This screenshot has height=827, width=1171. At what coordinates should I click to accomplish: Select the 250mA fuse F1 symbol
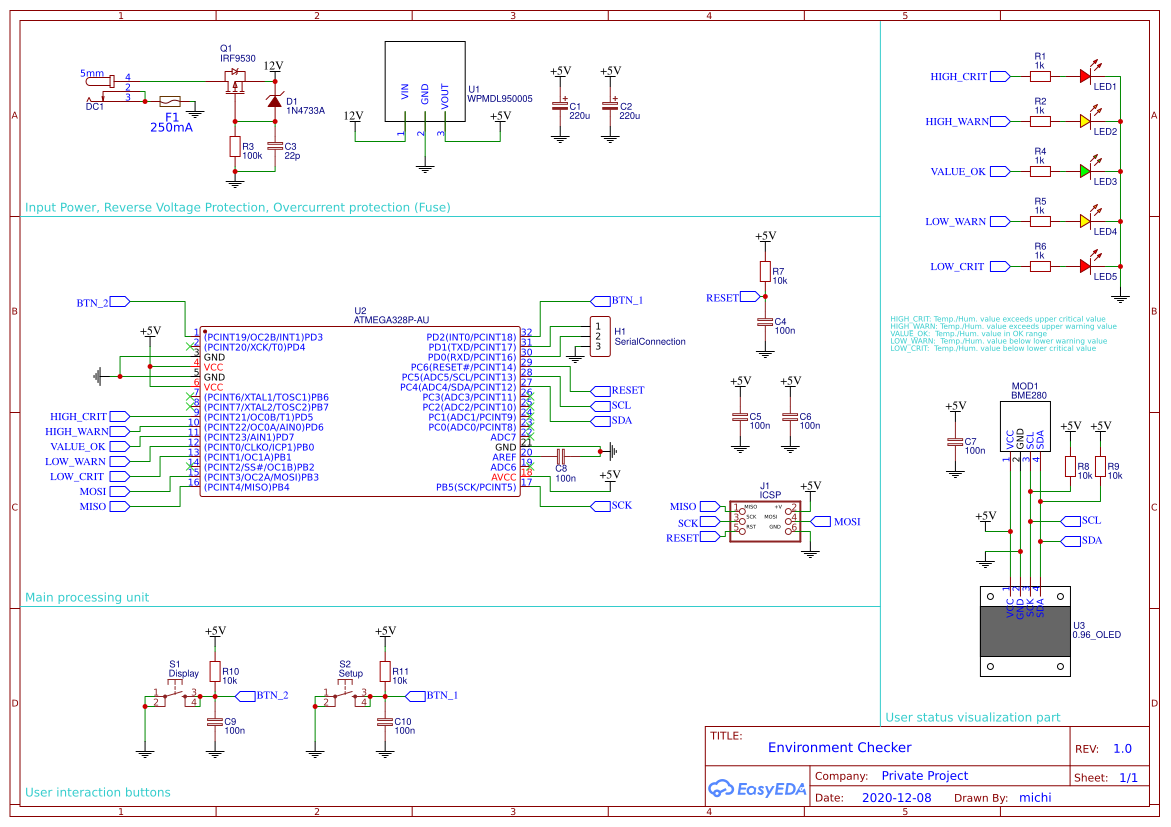[172, 101]
